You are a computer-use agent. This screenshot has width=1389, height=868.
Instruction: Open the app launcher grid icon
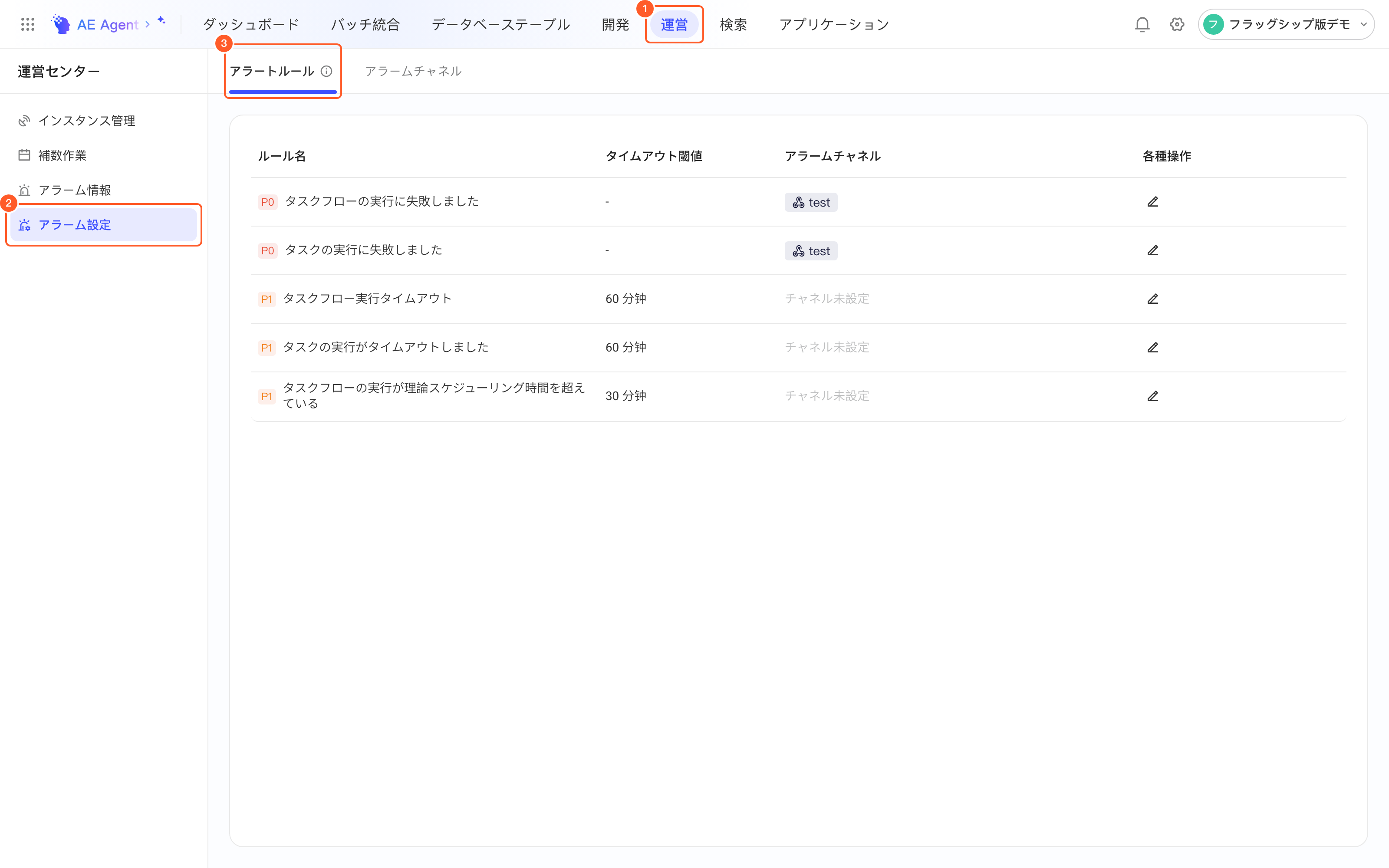tap(27, 24)
